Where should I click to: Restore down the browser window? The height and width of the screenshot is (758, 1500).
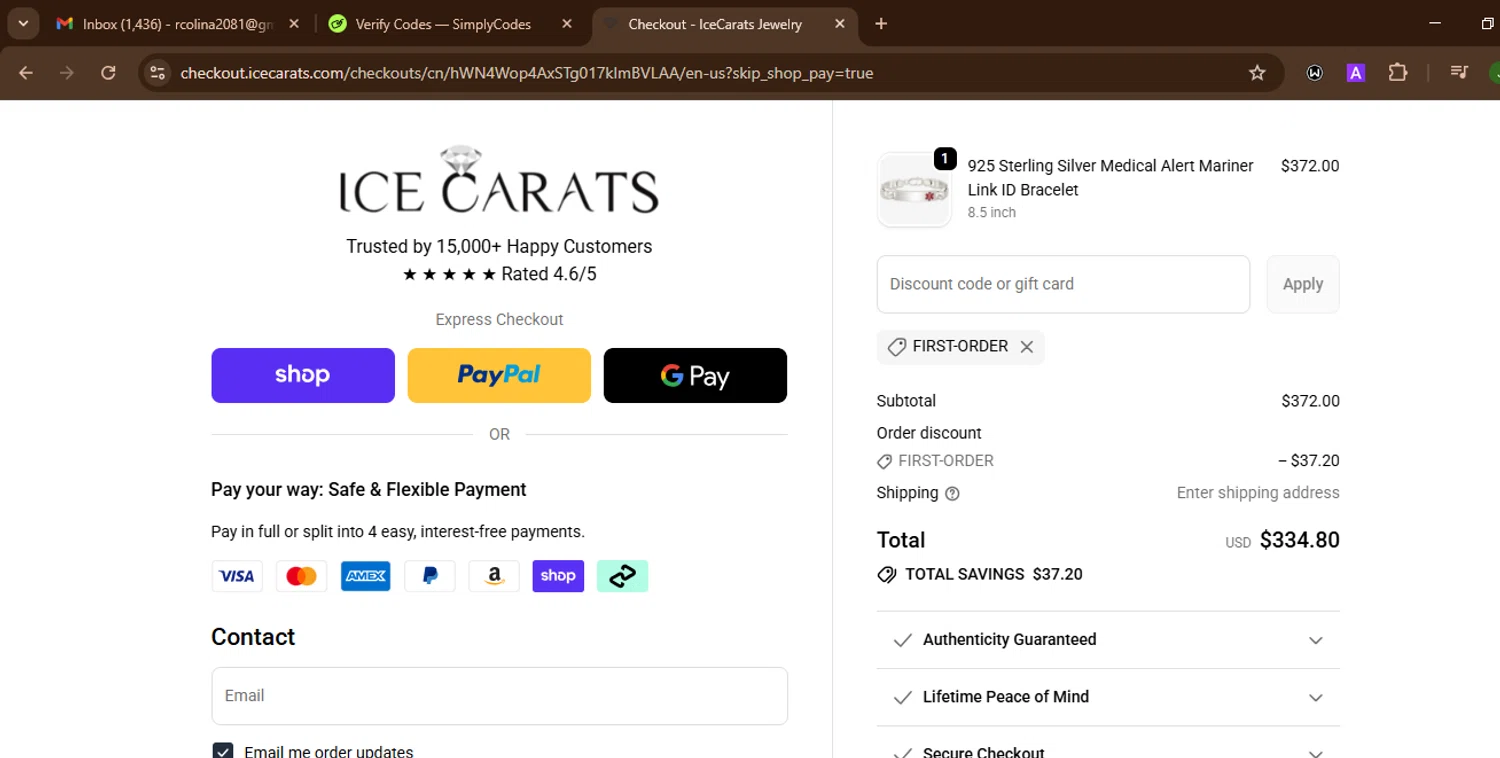[x=1487, y=23]
